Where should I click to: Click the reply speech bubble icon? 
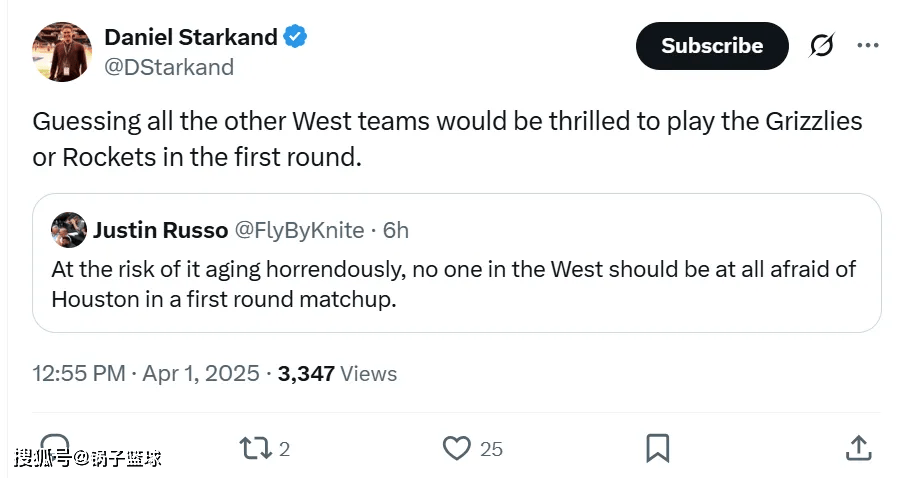[x=55, y=447]
